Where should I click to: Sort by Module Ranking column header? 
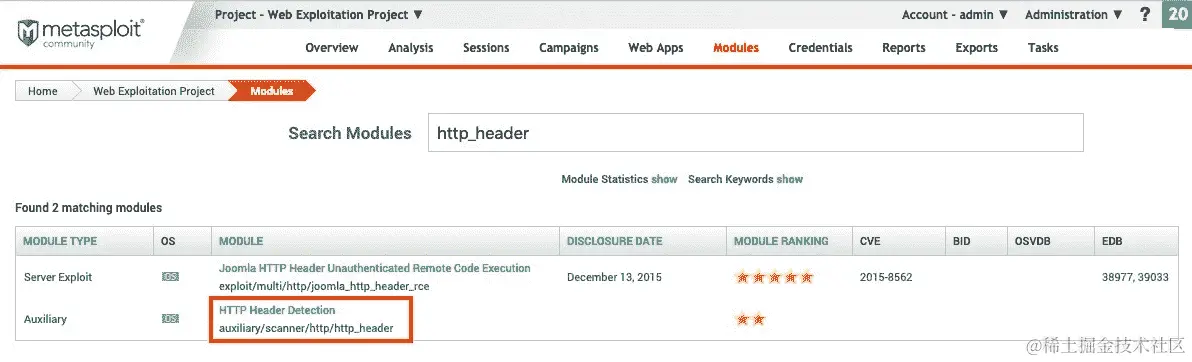point(781,241)
